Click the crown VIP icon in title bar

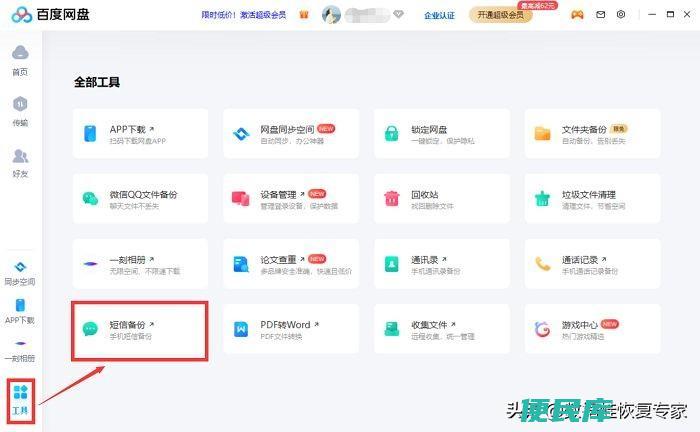coord(304,15)
